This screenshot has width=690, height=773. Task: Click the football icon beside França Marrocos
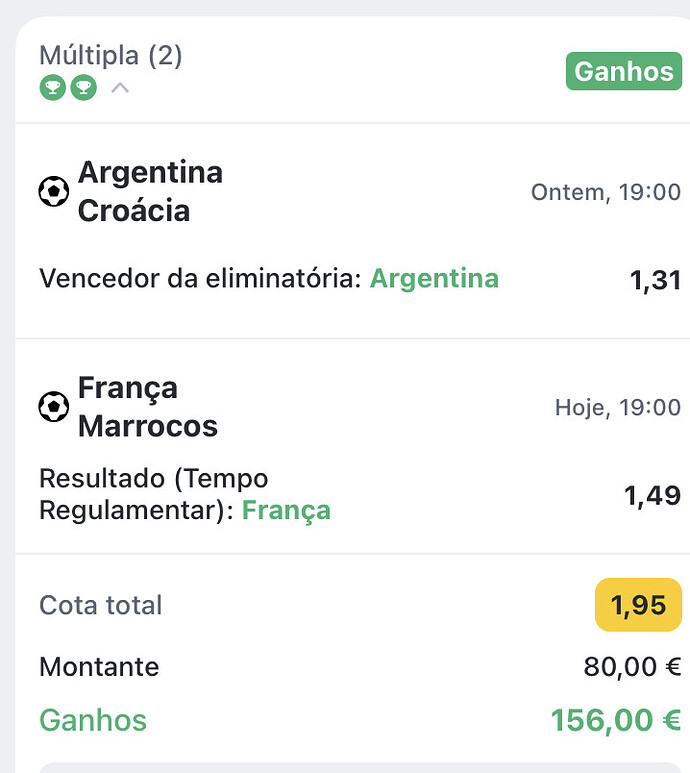[x=54, y=407]
